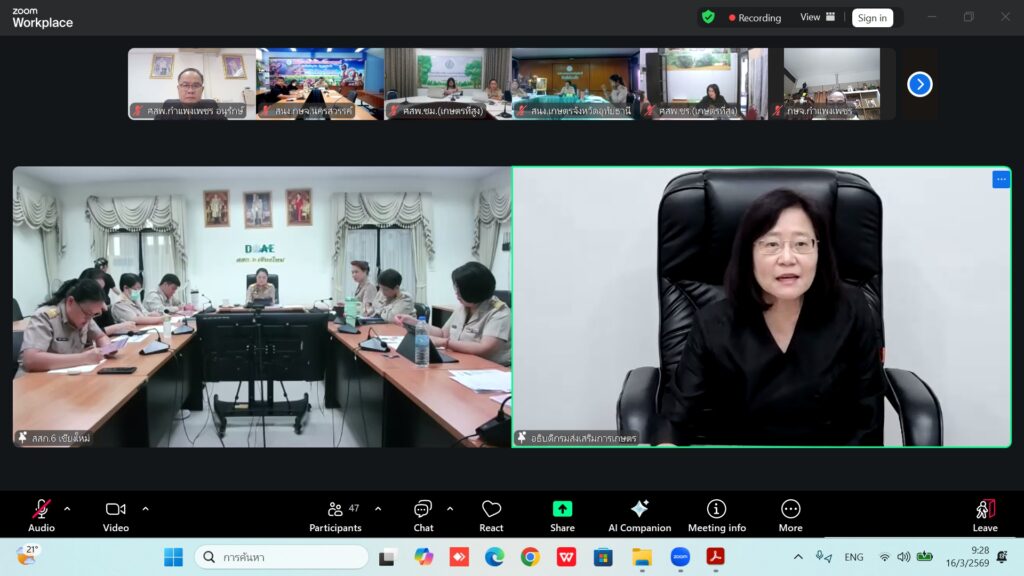Expand video options arrow next to Video

[x=145, y=508]
